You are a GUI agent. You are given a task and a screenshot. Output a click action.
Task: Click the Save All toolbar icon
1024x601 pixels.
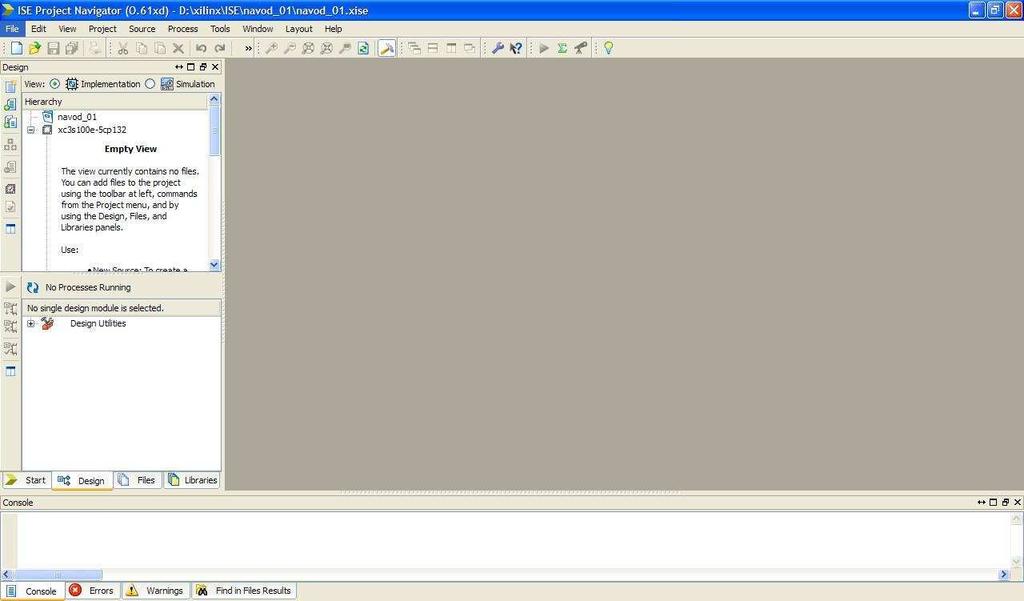coord(72,48)
